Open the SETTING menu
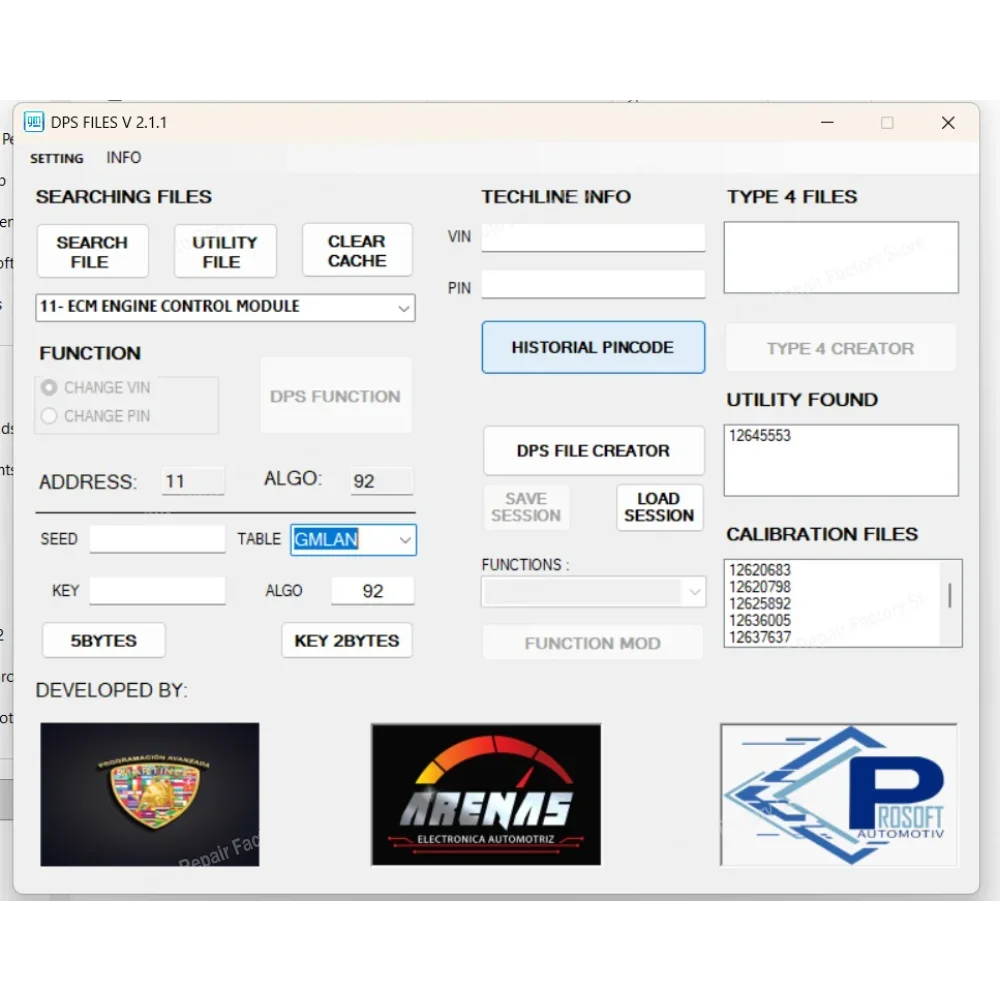The width and height of the screenshot is (1000, 1000). 57,158
